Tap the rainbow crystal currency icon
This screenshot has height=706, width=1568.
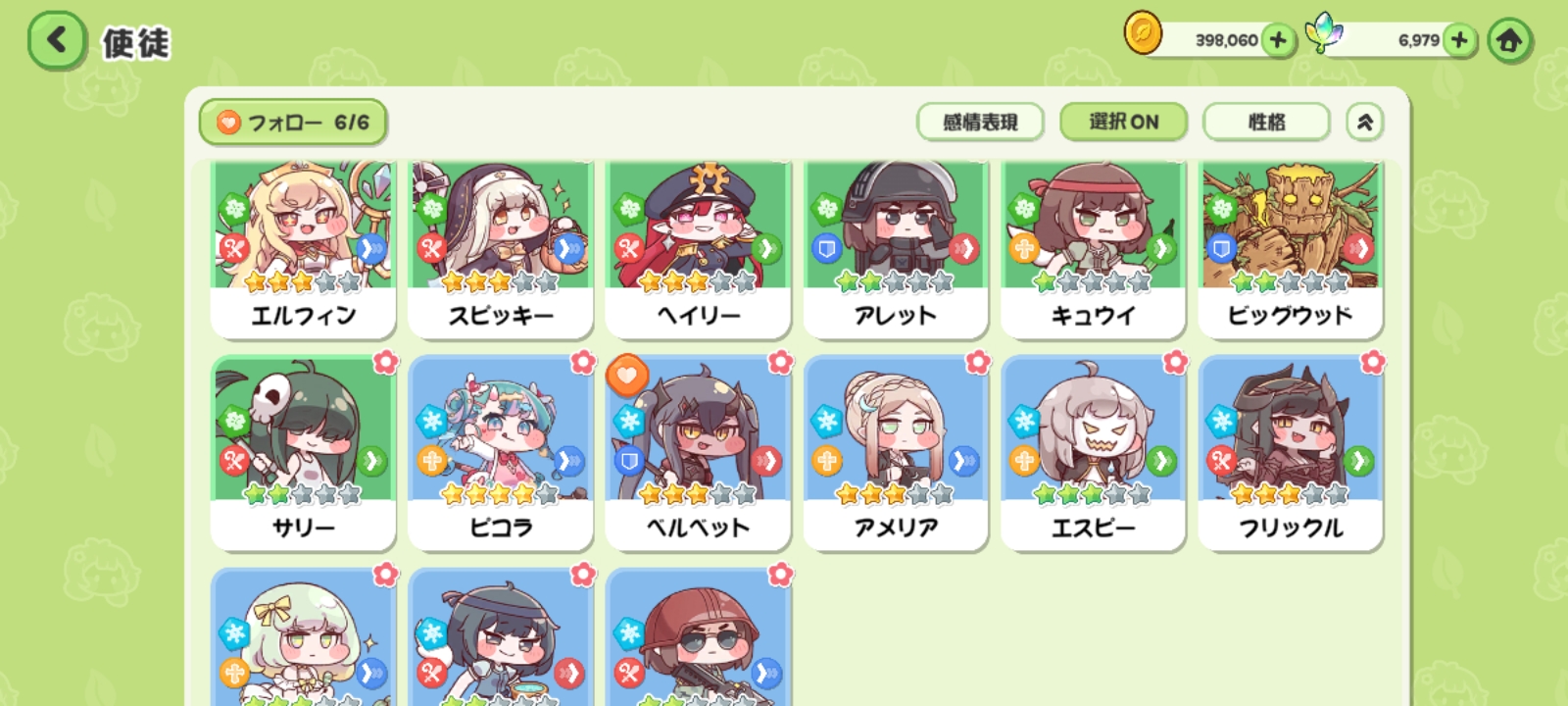[1323, 33]
